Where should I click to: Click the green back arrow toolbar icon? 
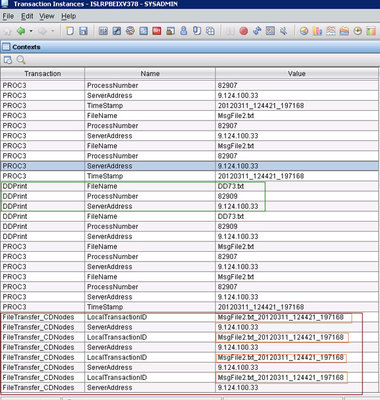(x=21, y=31)
